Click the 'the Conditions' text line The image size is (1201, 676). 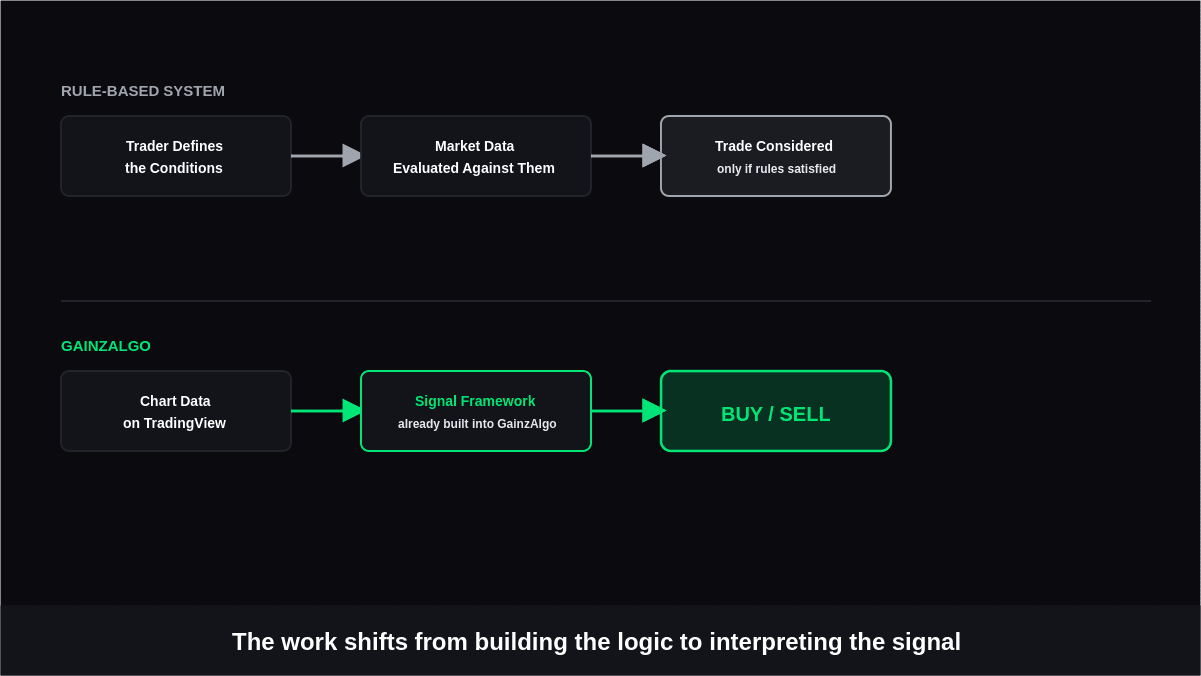coord(174,168)
